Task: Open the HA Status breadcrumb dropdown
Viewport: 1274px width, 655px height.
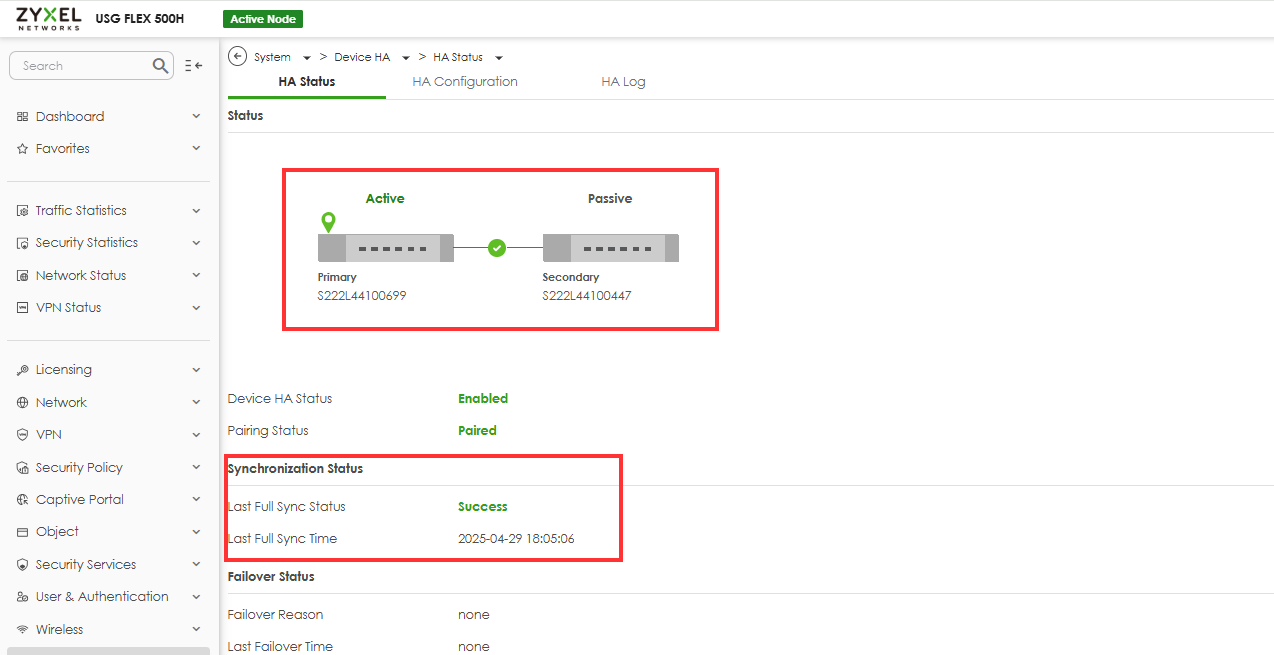Action: 499,58
